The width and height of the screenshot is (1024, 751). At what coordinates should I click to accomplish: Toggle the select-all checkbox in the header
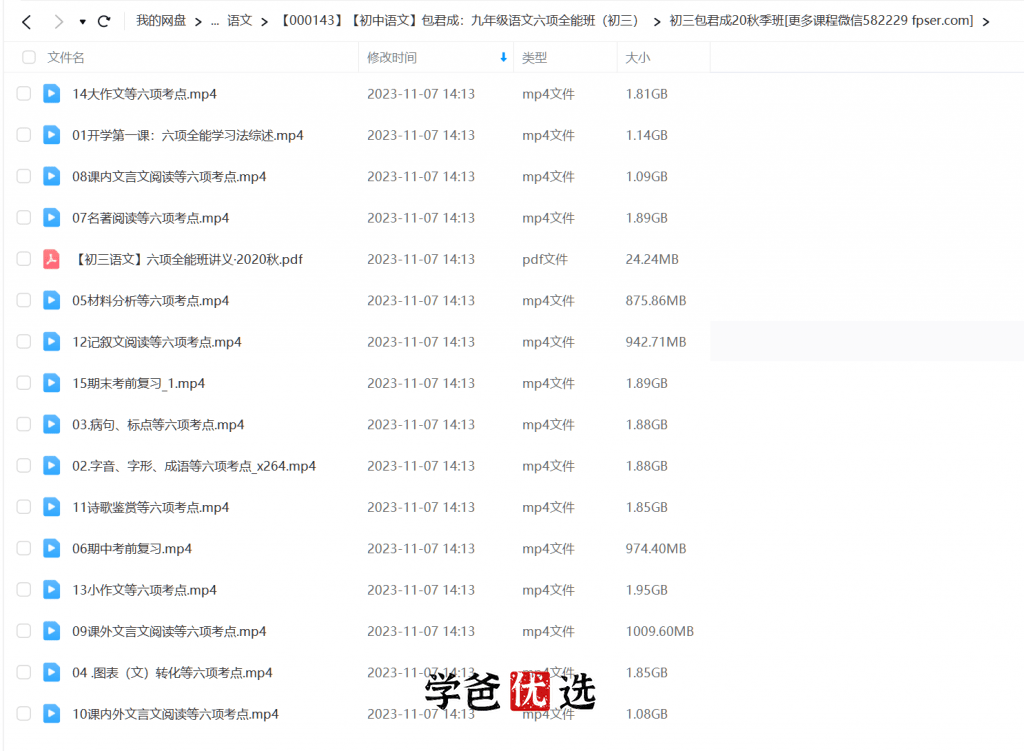(29, 57)
